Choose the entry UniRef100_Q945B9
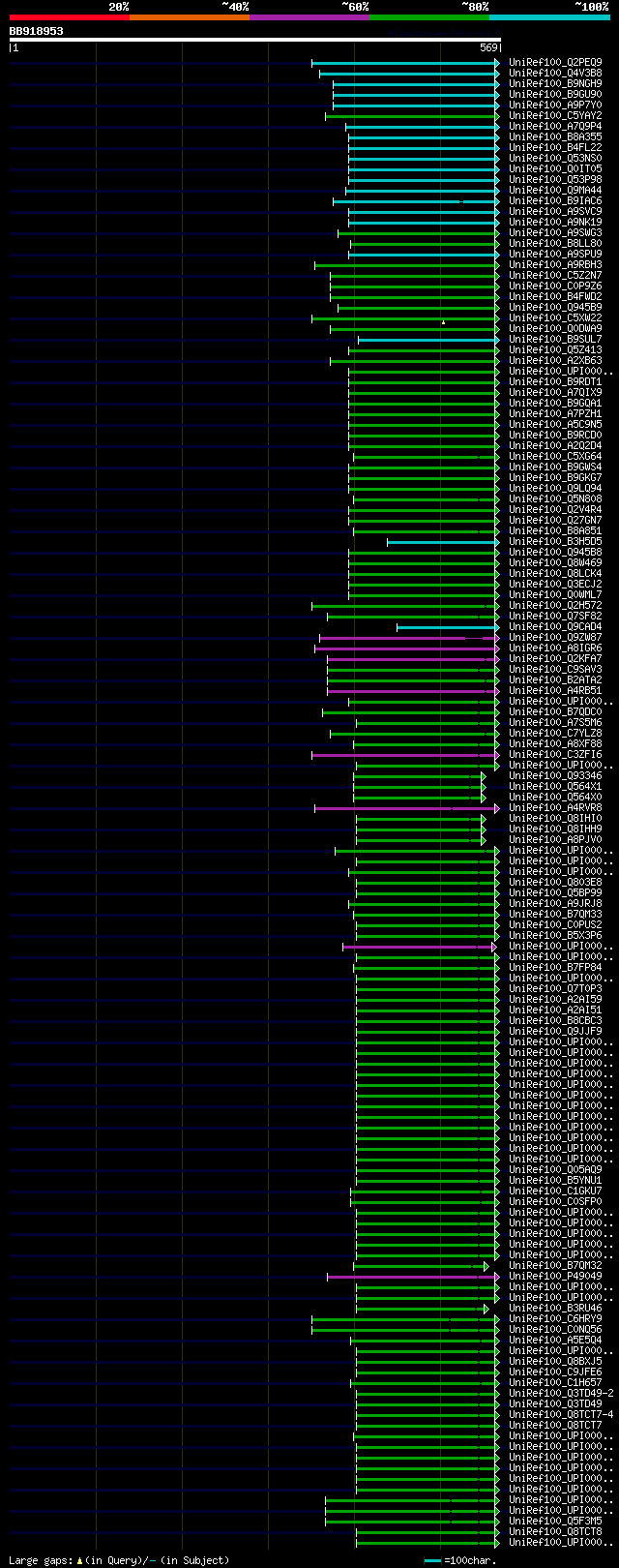Image resolution: width=619 pixels, height=1568 pixels. point(555,307)
